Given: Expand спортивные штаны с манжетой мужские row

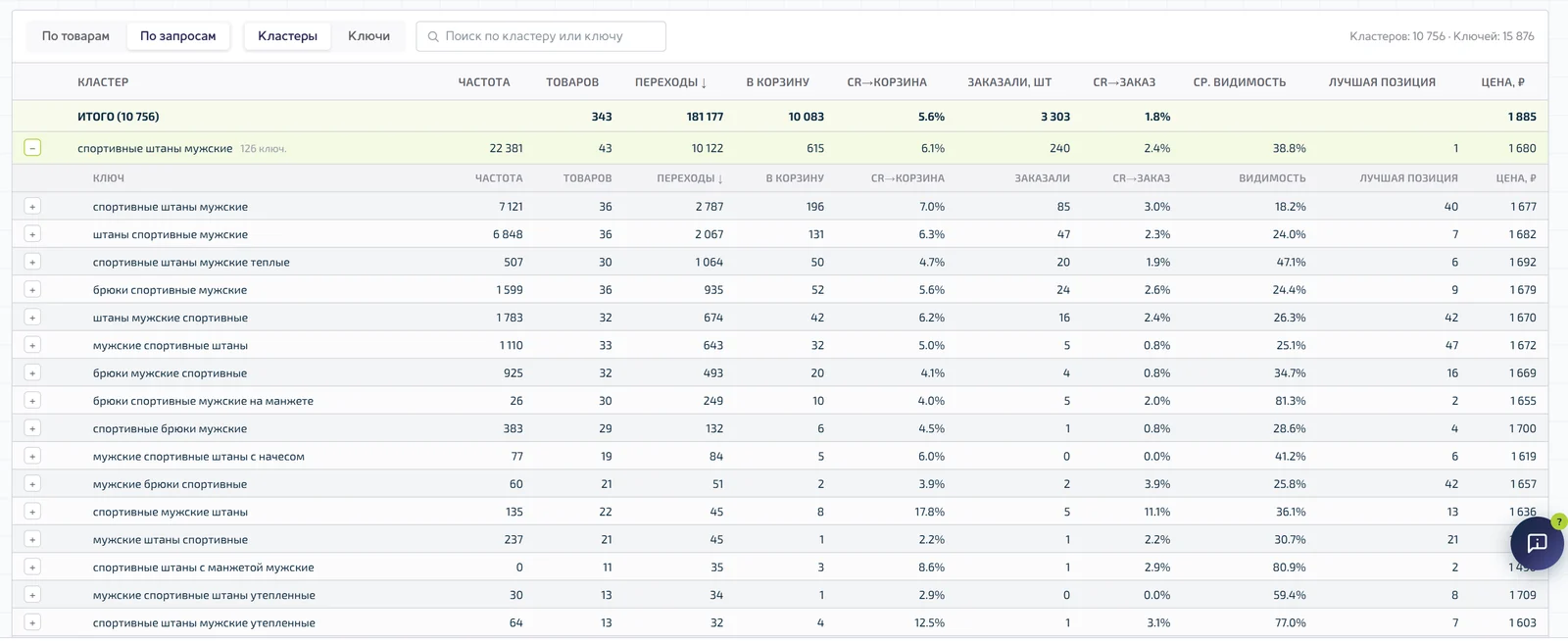Looking at the screenshot, I should [32, 567].
